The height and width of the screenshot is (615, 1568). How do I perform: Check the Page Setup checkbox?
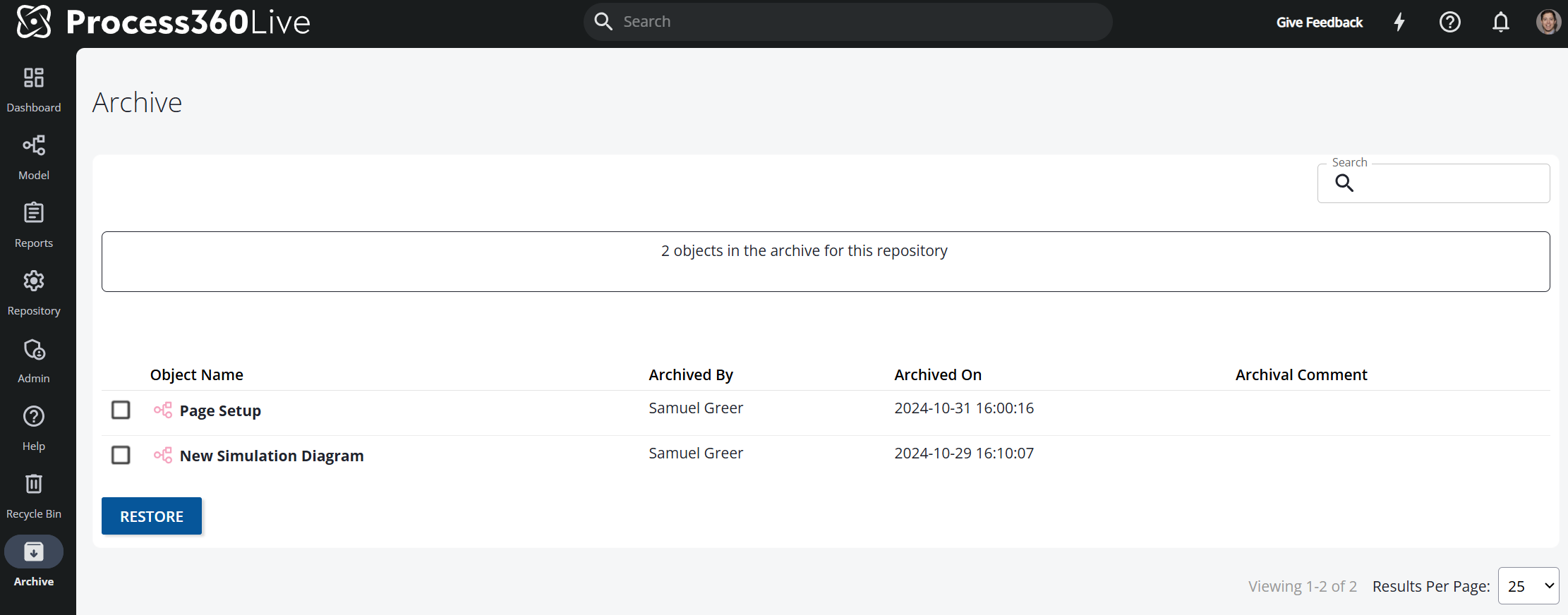point(121,410)
